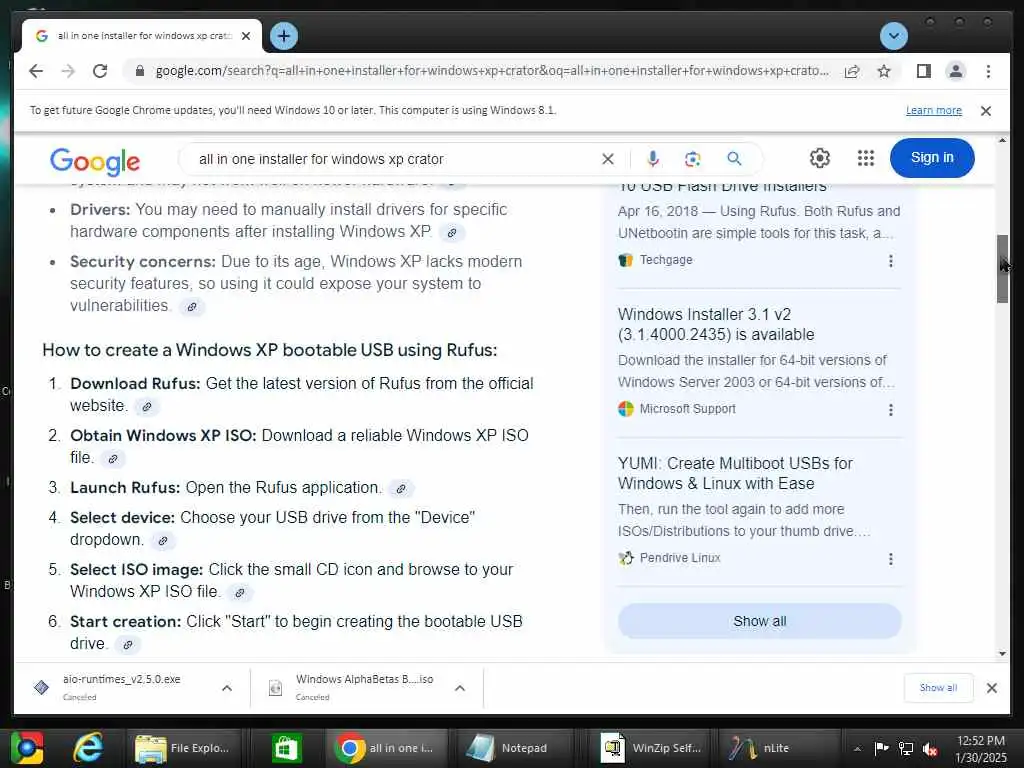
Task: Open the Windows Store taskbar icon
Action: pos(285,748)
